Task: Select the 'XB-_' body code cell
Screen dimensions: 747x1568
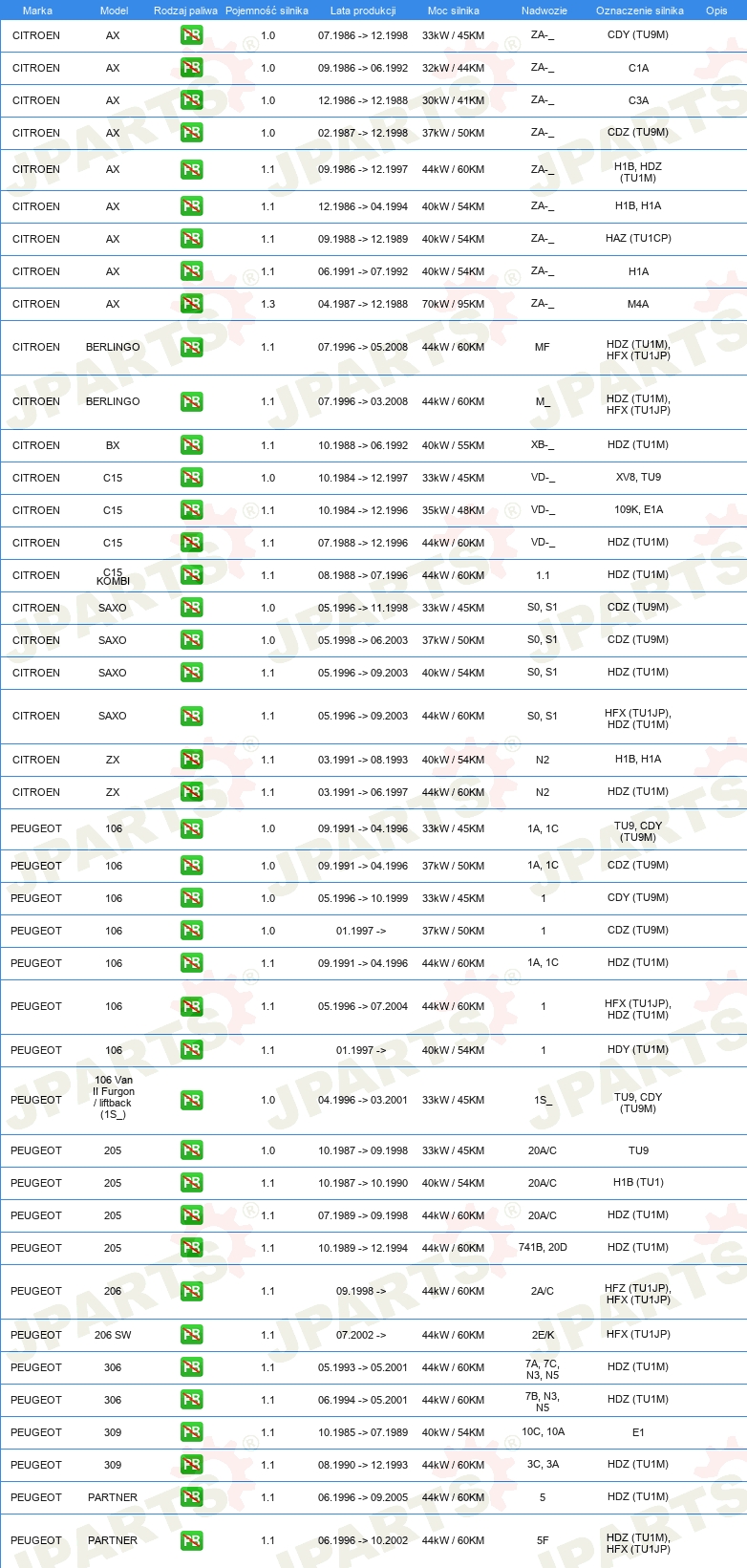Action: point(543,445)
